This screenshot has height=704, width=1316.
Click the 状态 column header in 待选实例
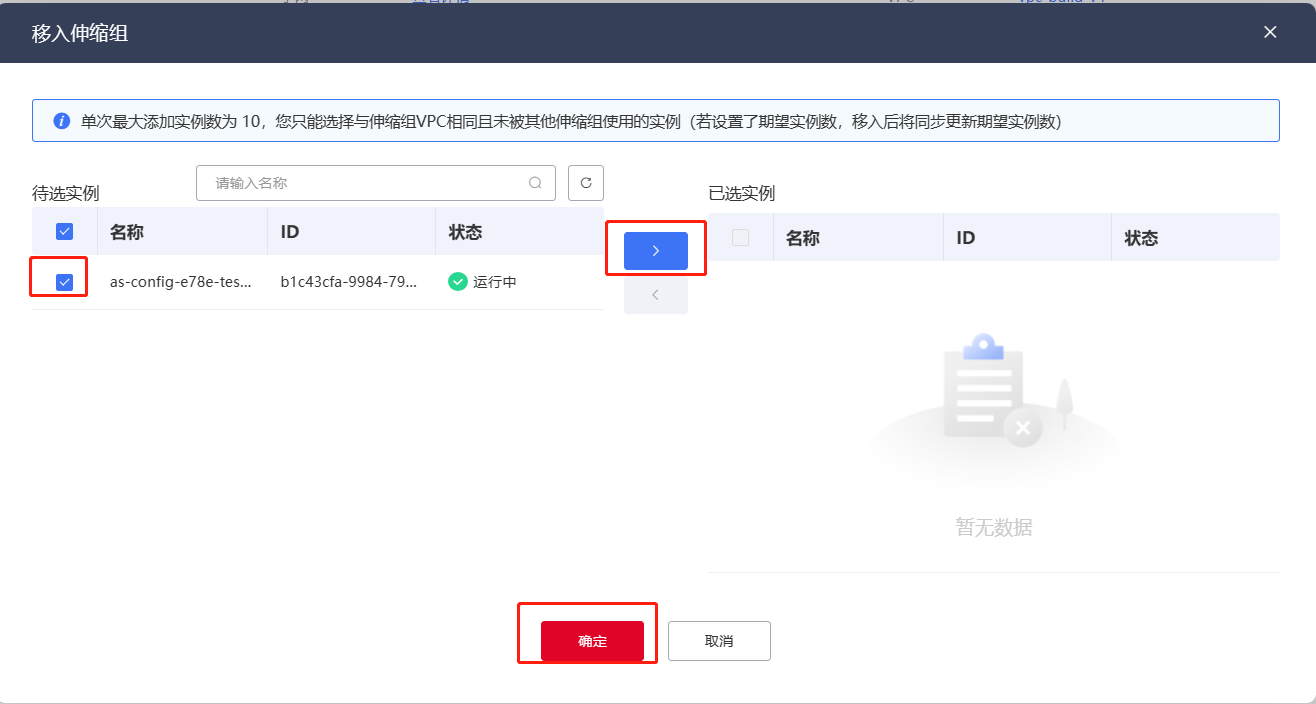pos(465,231)
